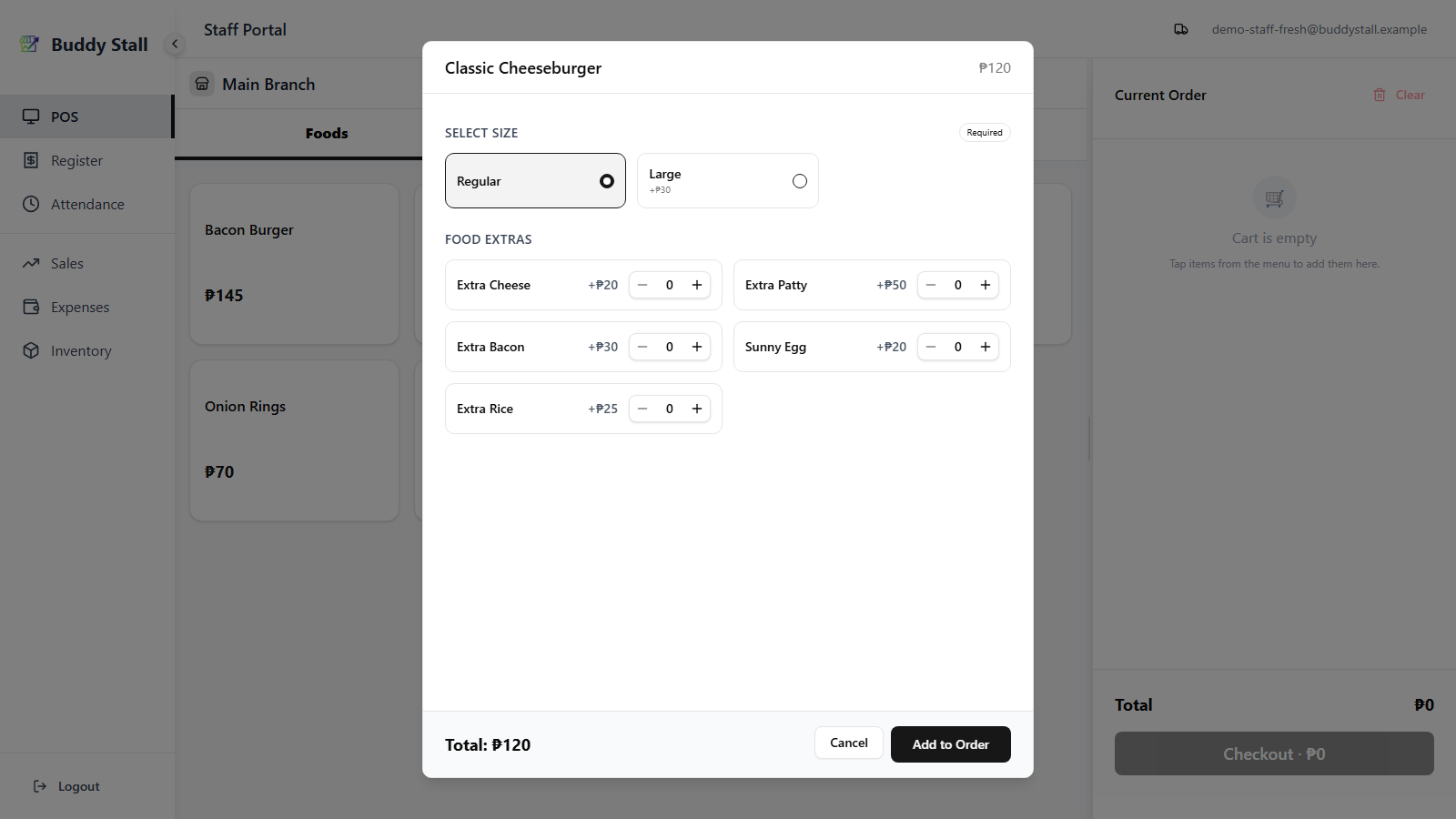Click the Inventory box icon
This screenshot has height=819, width=1456.
[x=31, y=350]
